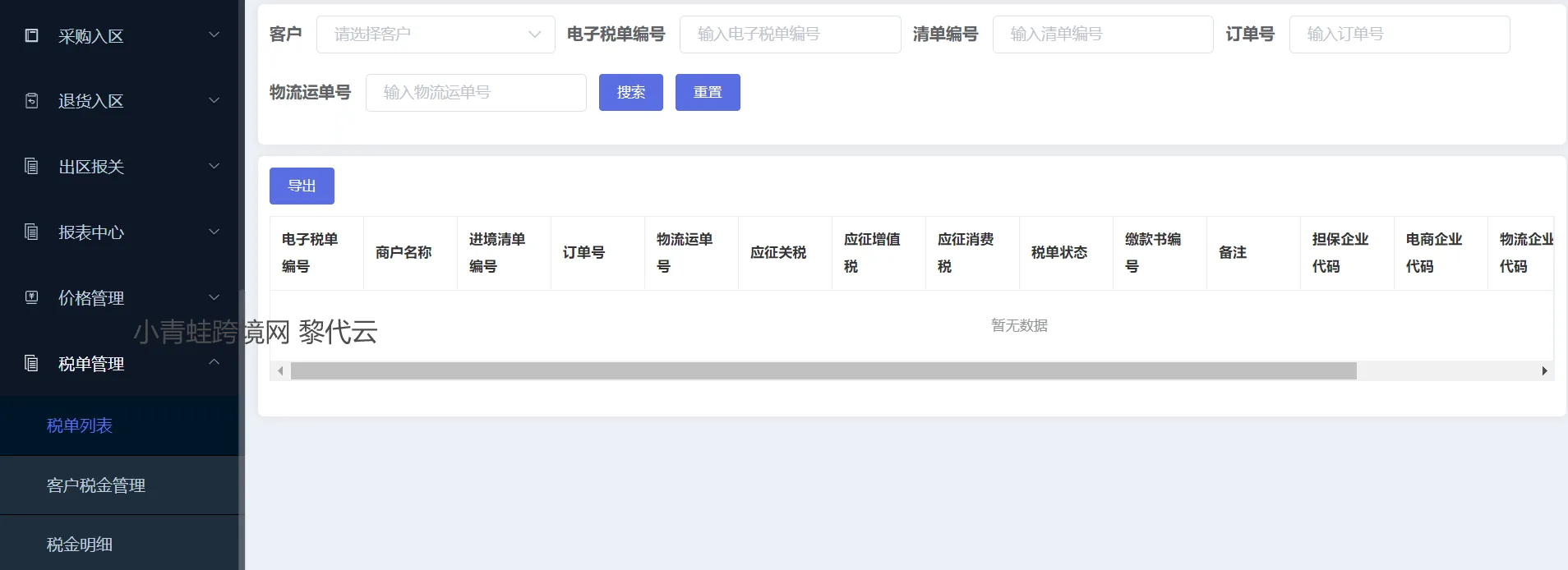Click the 导出 export button
The image size is (1568, 570).
302,186
